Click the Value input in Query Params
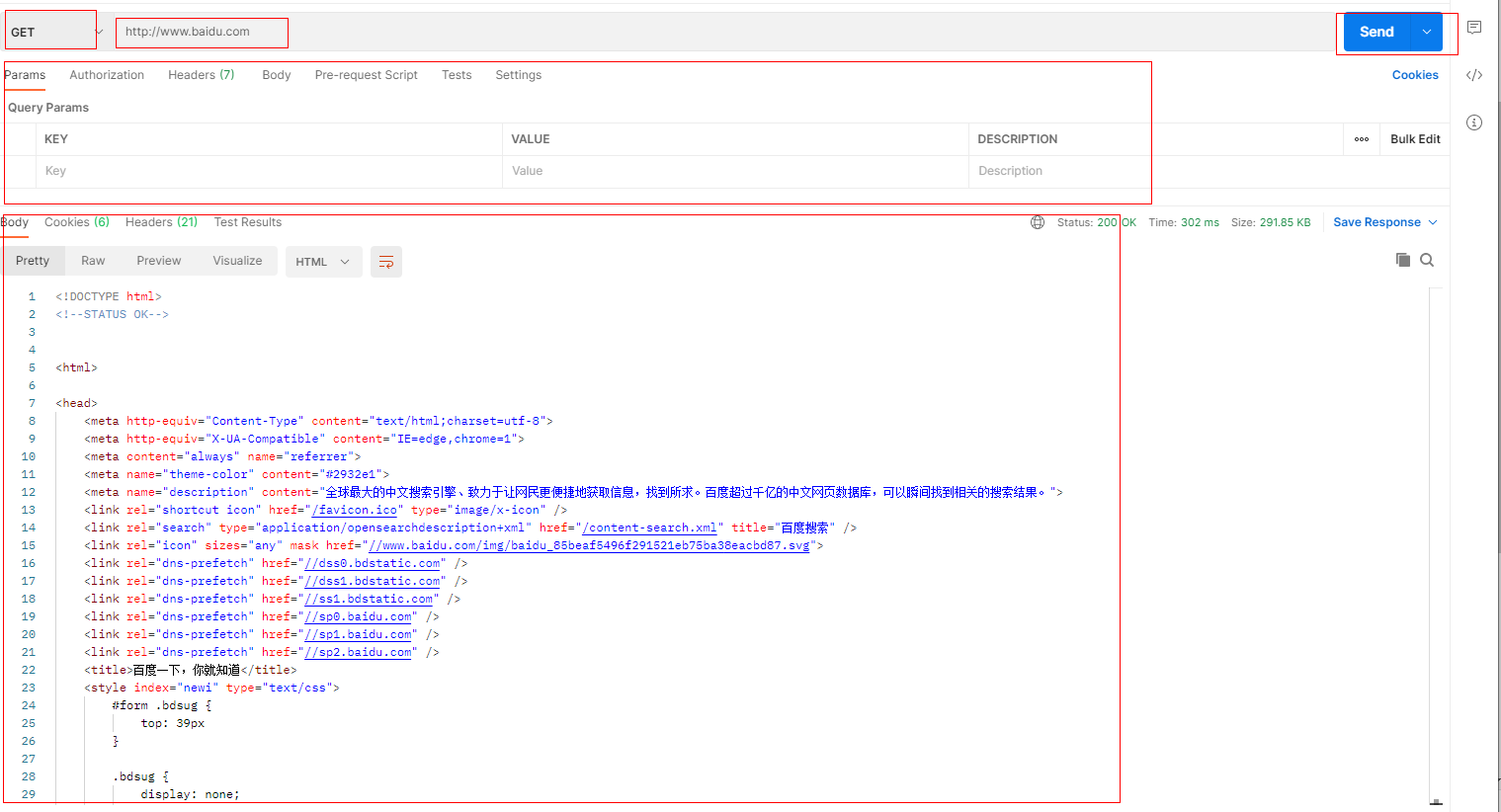The height and width of the screenshot is (812, 1501). pyautogui.click(x=735, y=171)
